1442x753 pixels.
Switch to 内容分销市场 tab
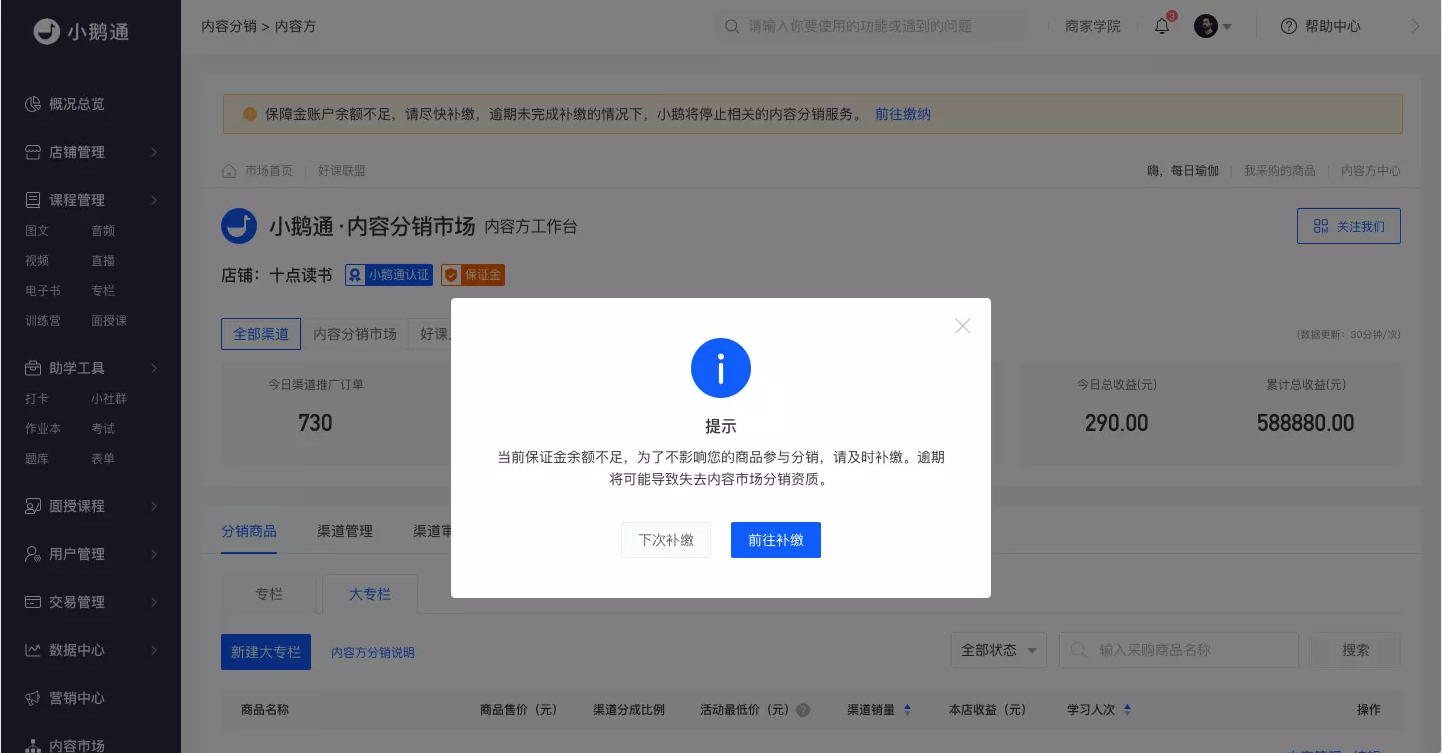pos(355,334)
